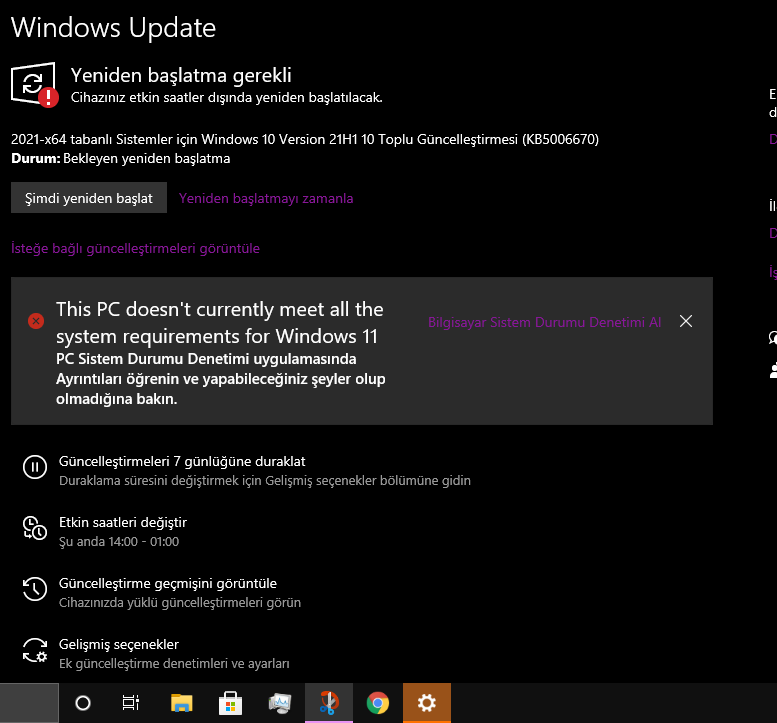Open the performance monitor app on taskbar

click(x=279, y=703)
